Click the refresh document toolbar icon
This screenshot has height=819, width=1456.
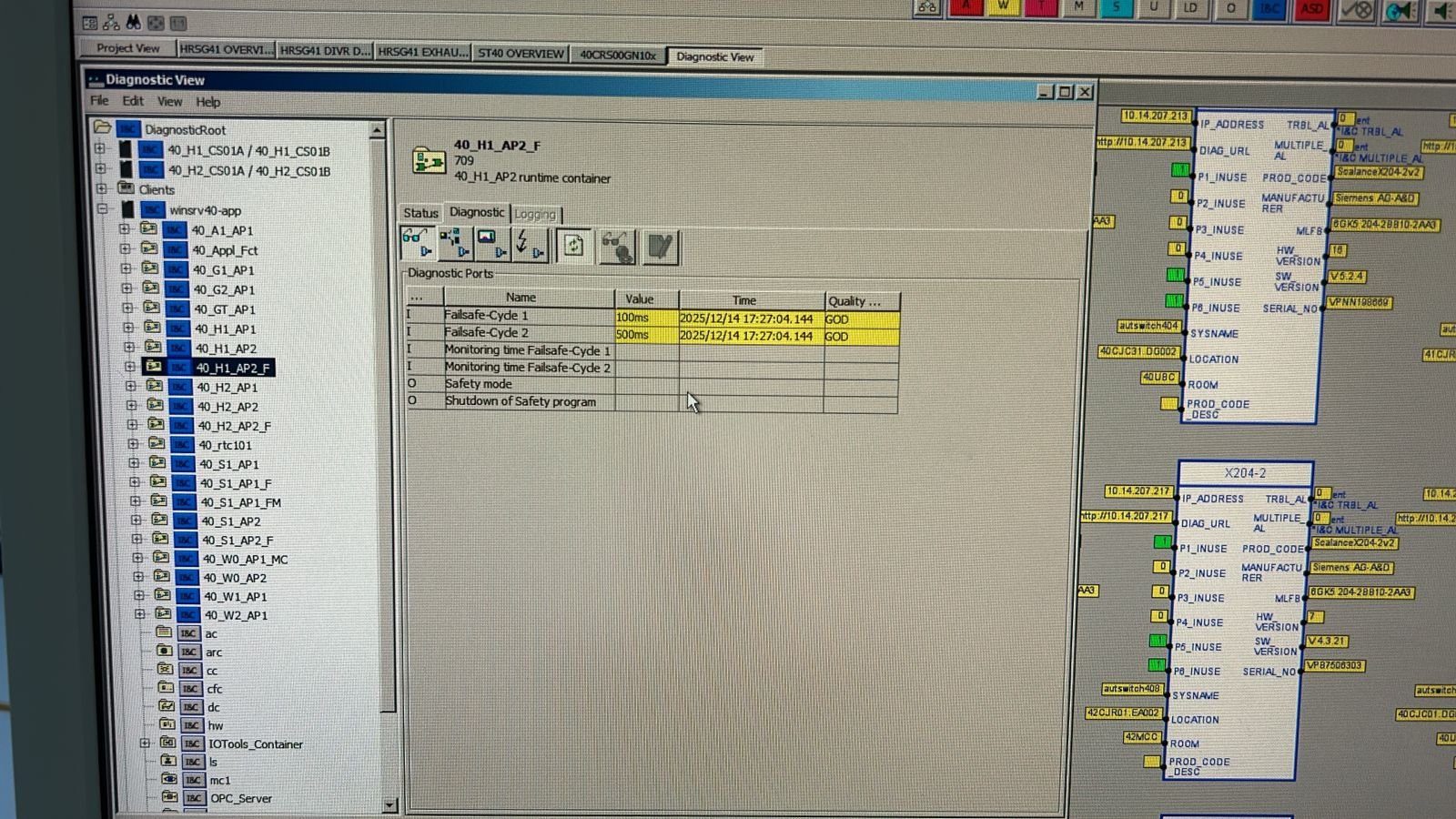(x=573, y=246)
